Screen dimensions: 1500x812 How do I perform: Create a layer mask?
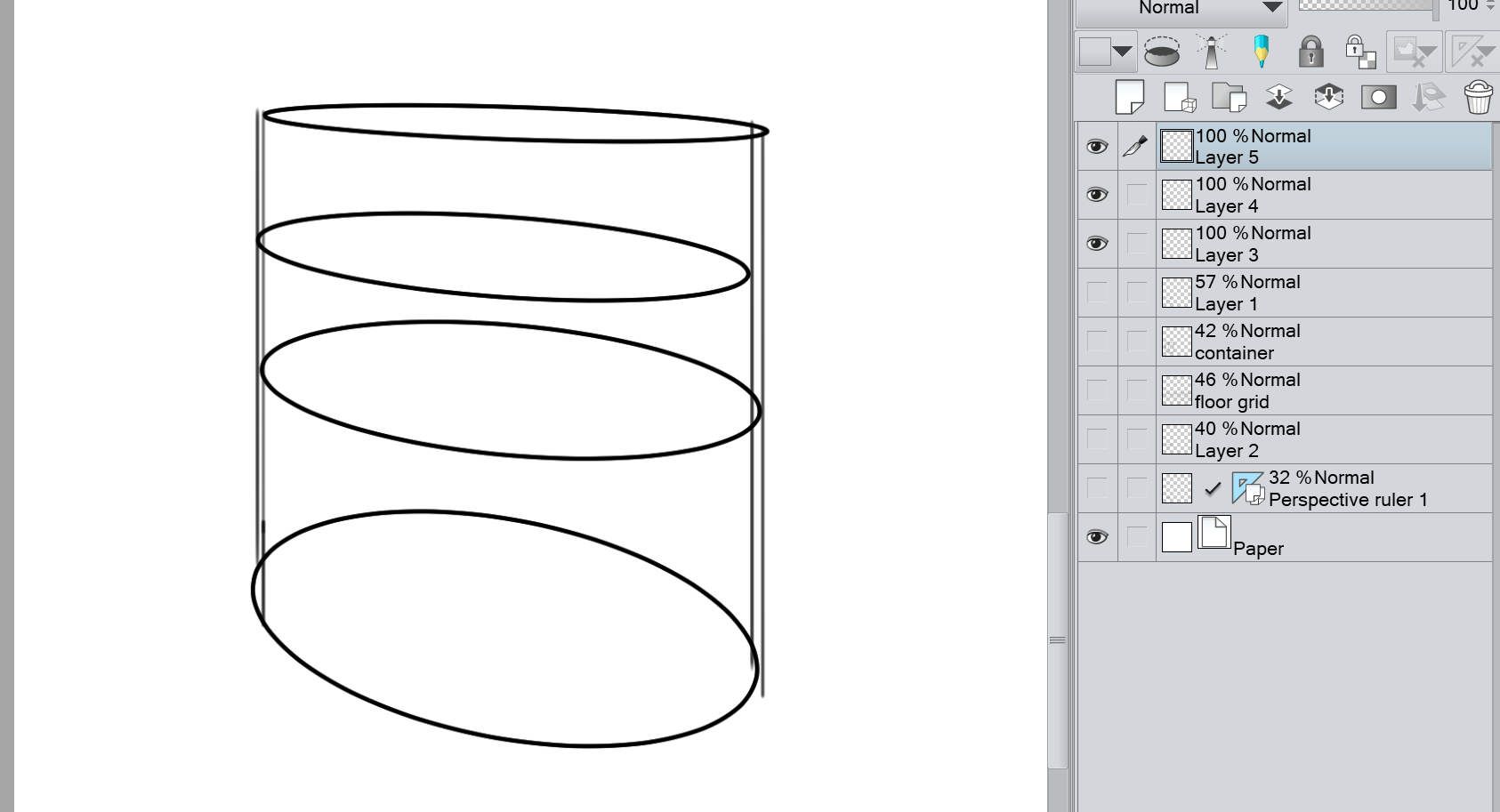point(1379,98)
